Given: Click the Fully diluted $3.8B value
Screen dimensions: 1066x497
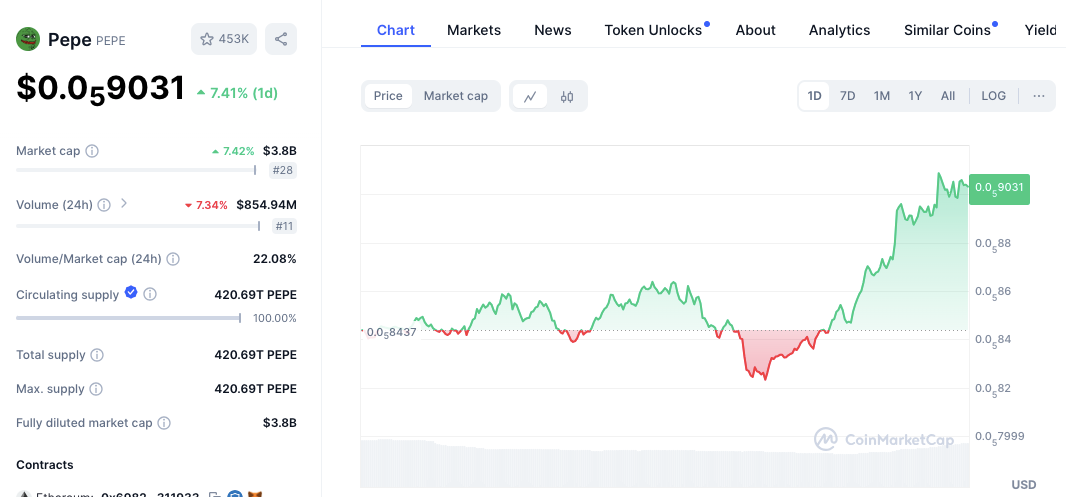Looking at the screenshot, I should click(x=280, y=423).
